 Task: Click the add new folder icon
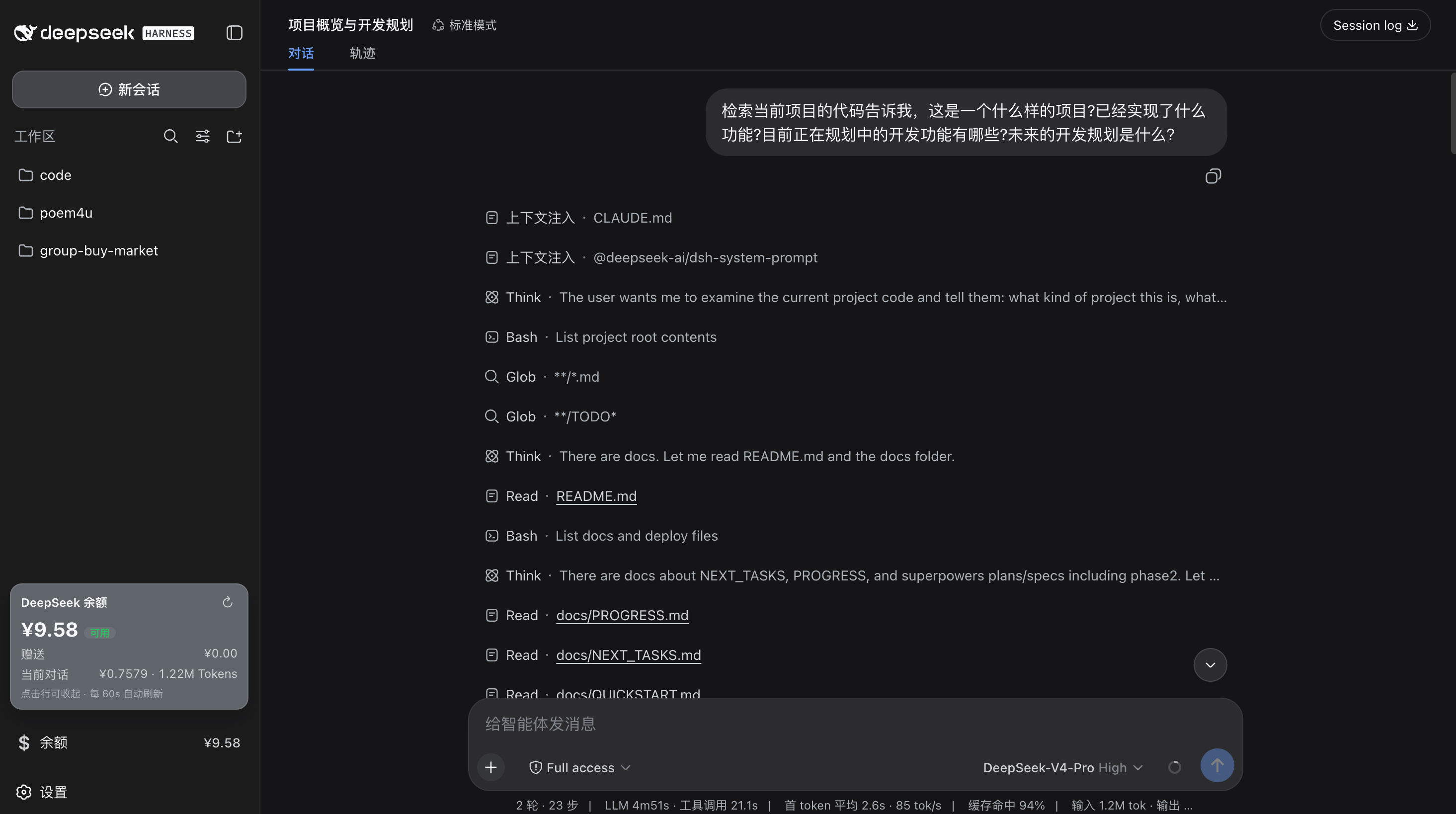234,136
